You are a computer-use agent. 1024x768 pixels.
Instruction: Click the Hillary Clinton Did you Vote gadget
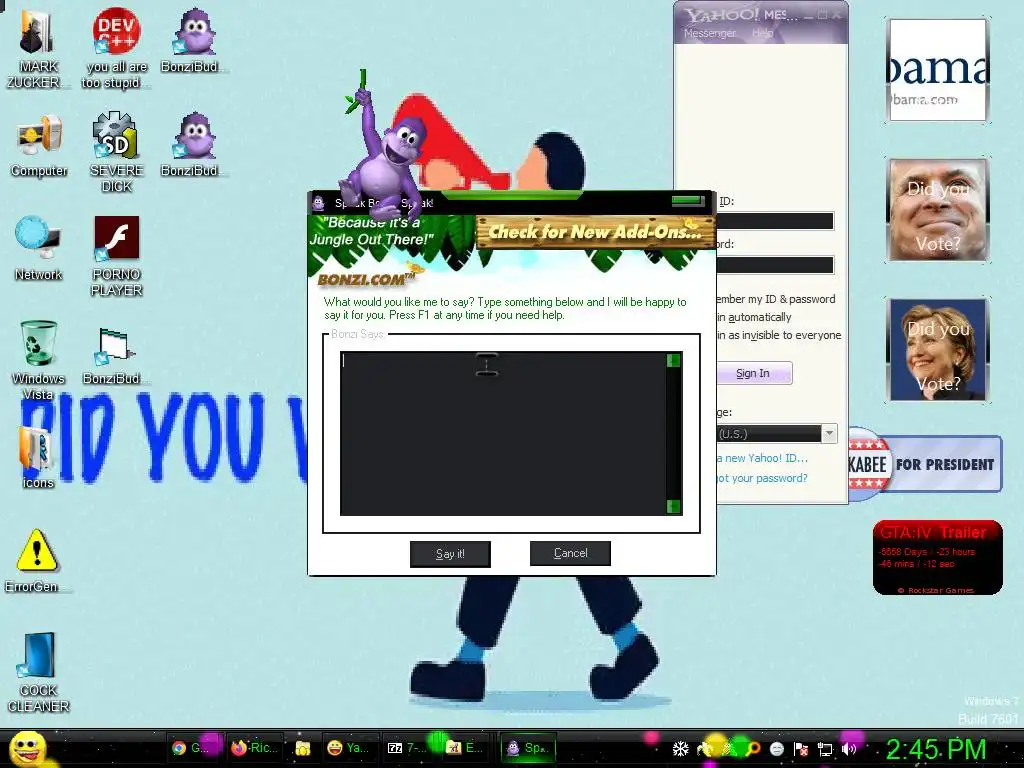(938, 349)
